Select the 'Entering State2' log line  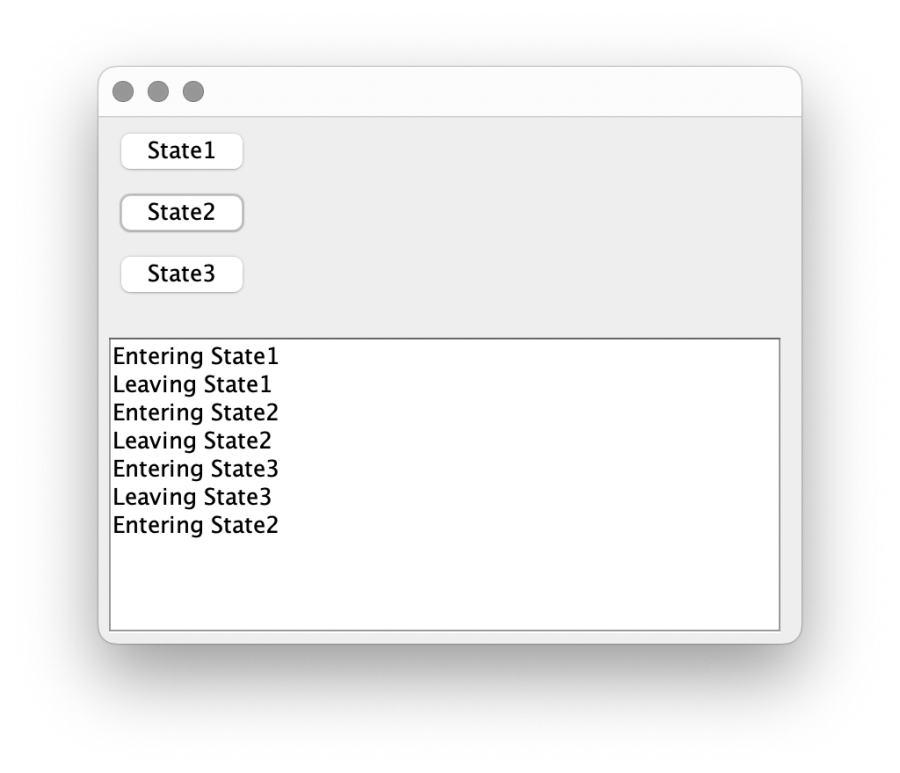[196, 412]
